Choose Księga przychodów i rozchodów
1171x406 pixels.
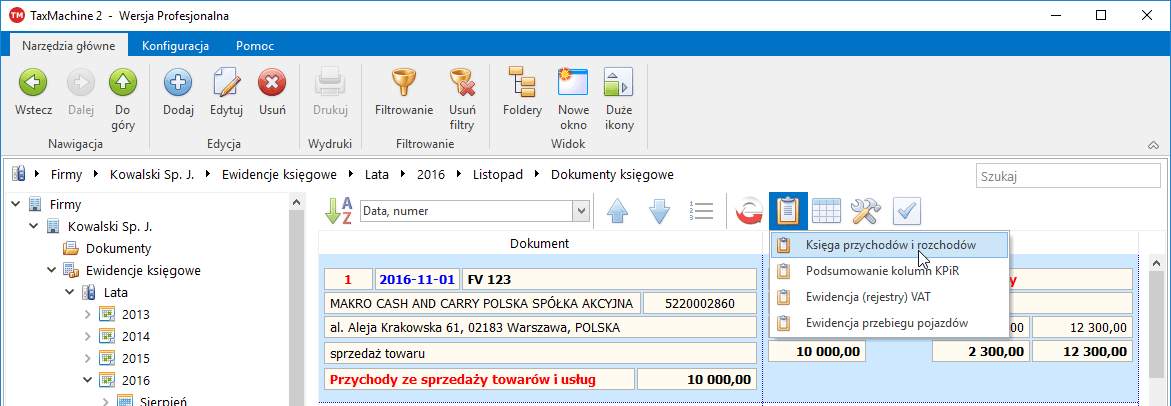click(x=891, y=244)
